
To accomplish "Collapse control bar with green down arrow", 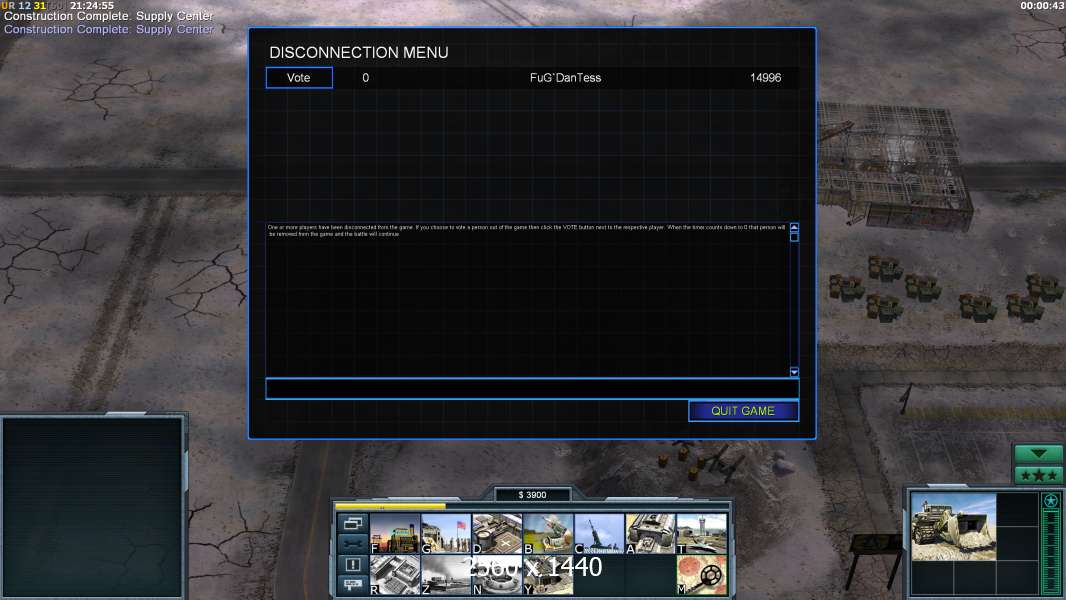I will 1038,453.
